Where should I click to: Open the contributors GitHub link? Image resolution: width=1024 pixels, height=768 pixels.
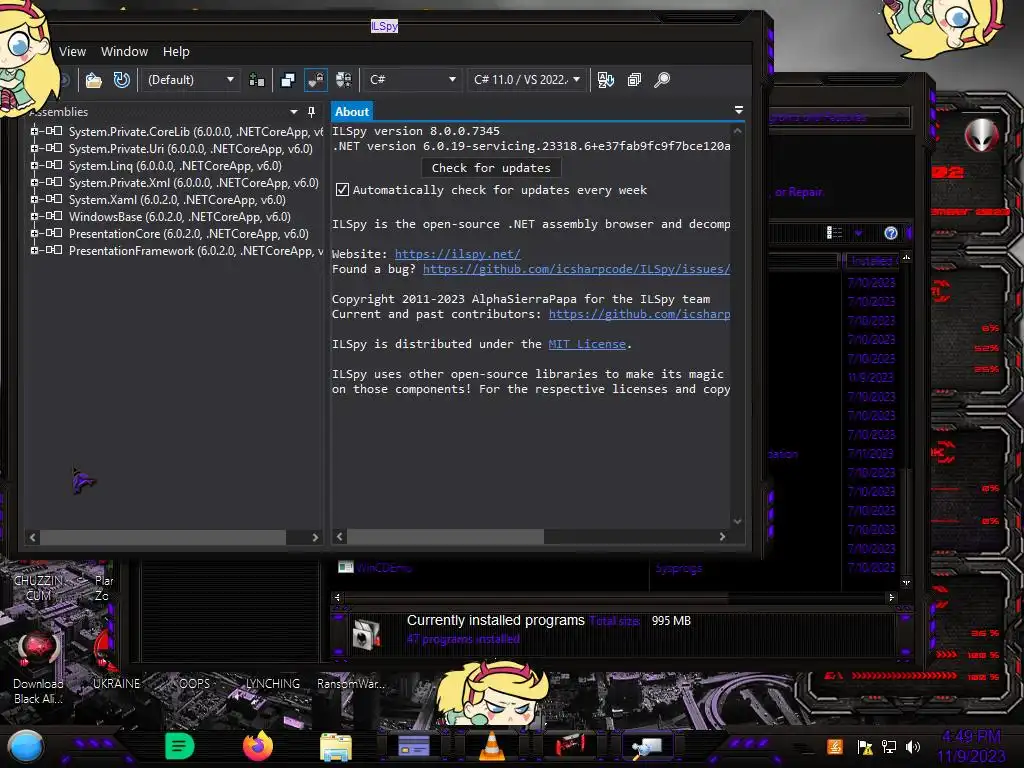coord(639,314)
